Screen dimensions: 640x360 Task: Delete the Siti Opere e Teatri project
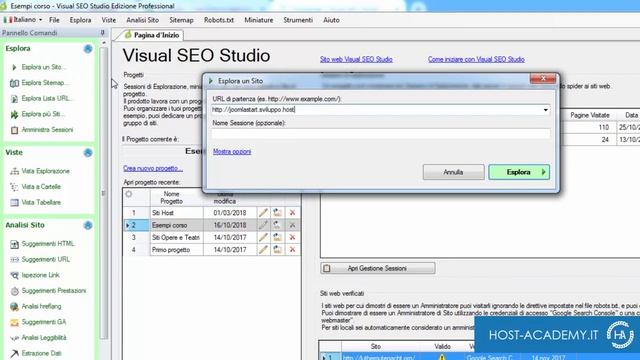tap(292, 237)
